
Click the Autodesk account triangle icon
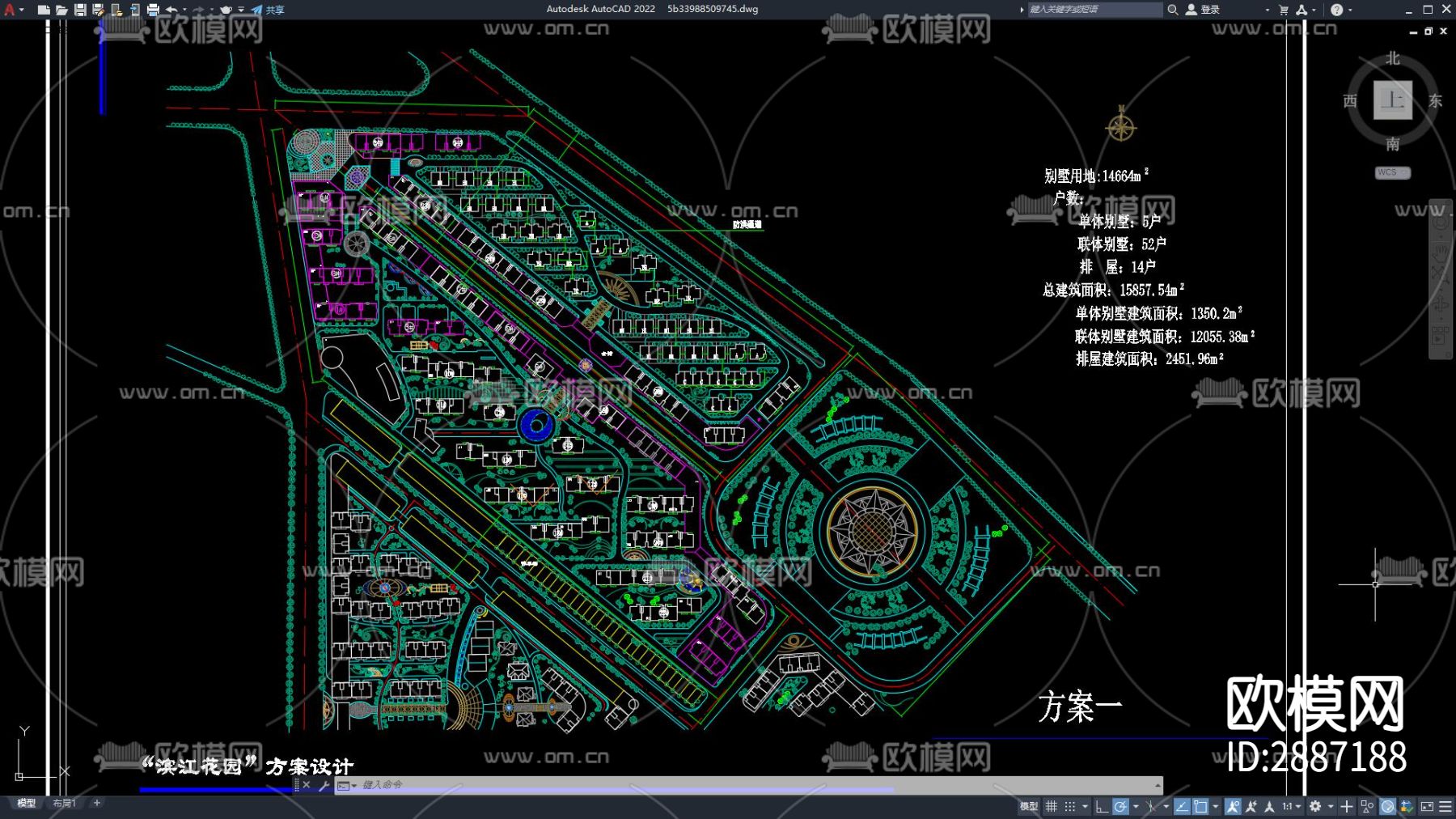point(1302,10)
